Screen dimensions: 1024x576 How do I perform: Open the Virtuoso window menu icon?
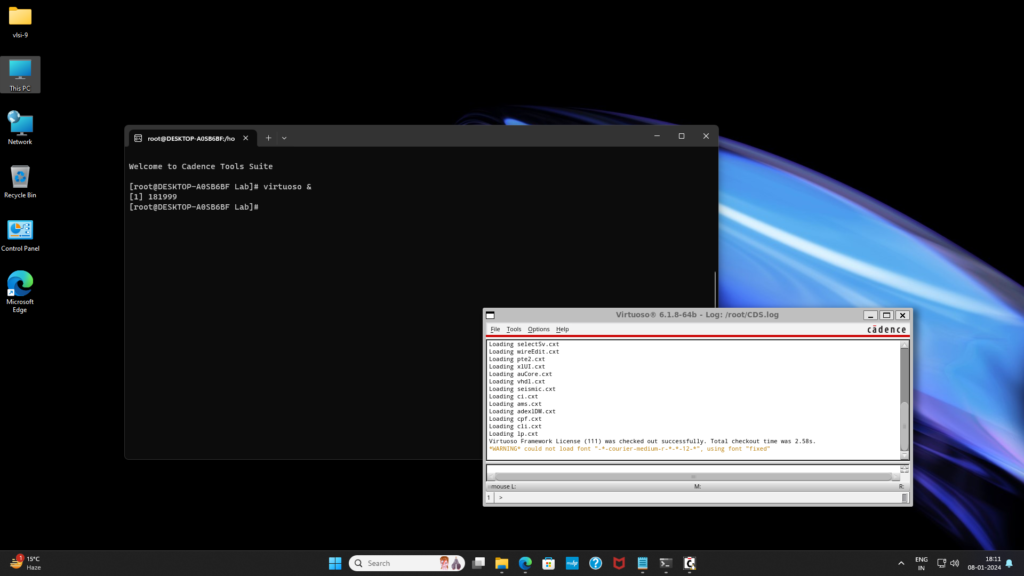[x=490, y=315]
